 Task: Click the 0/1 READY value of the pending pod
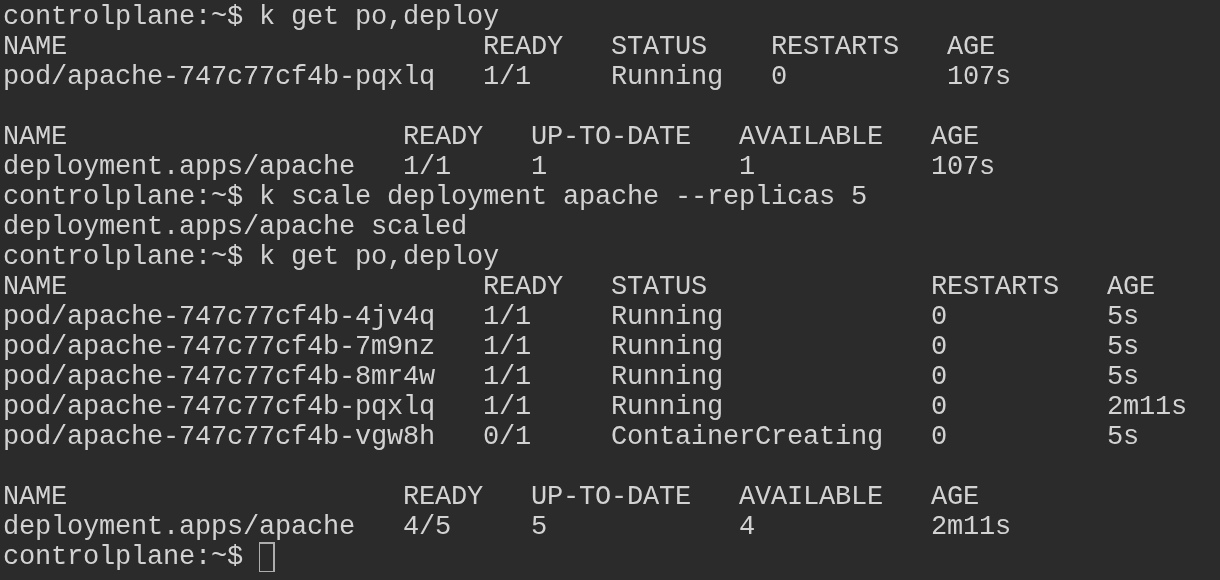click(x=506, y=437)
